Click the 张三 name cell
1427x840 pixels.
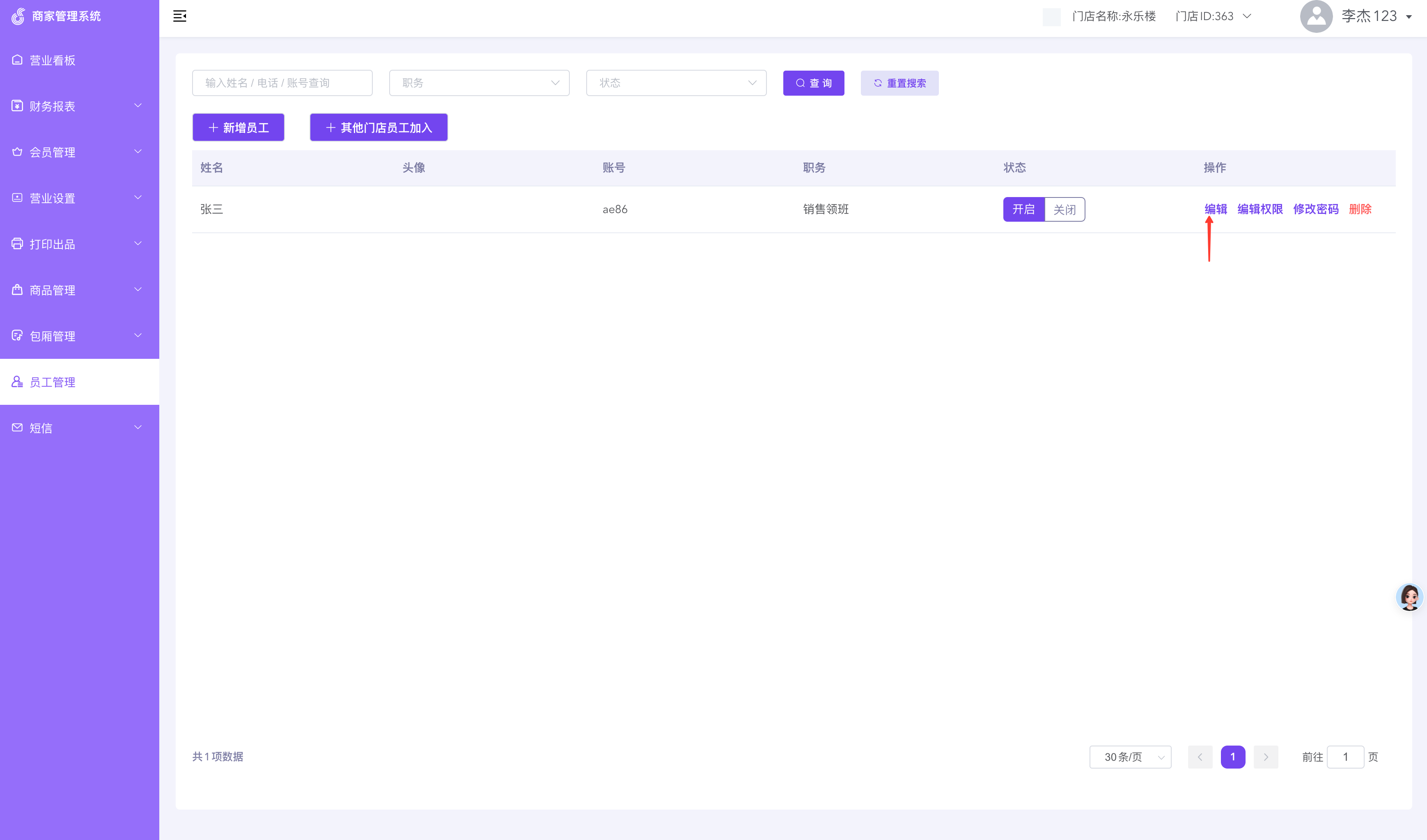click(x=211, y=209)
